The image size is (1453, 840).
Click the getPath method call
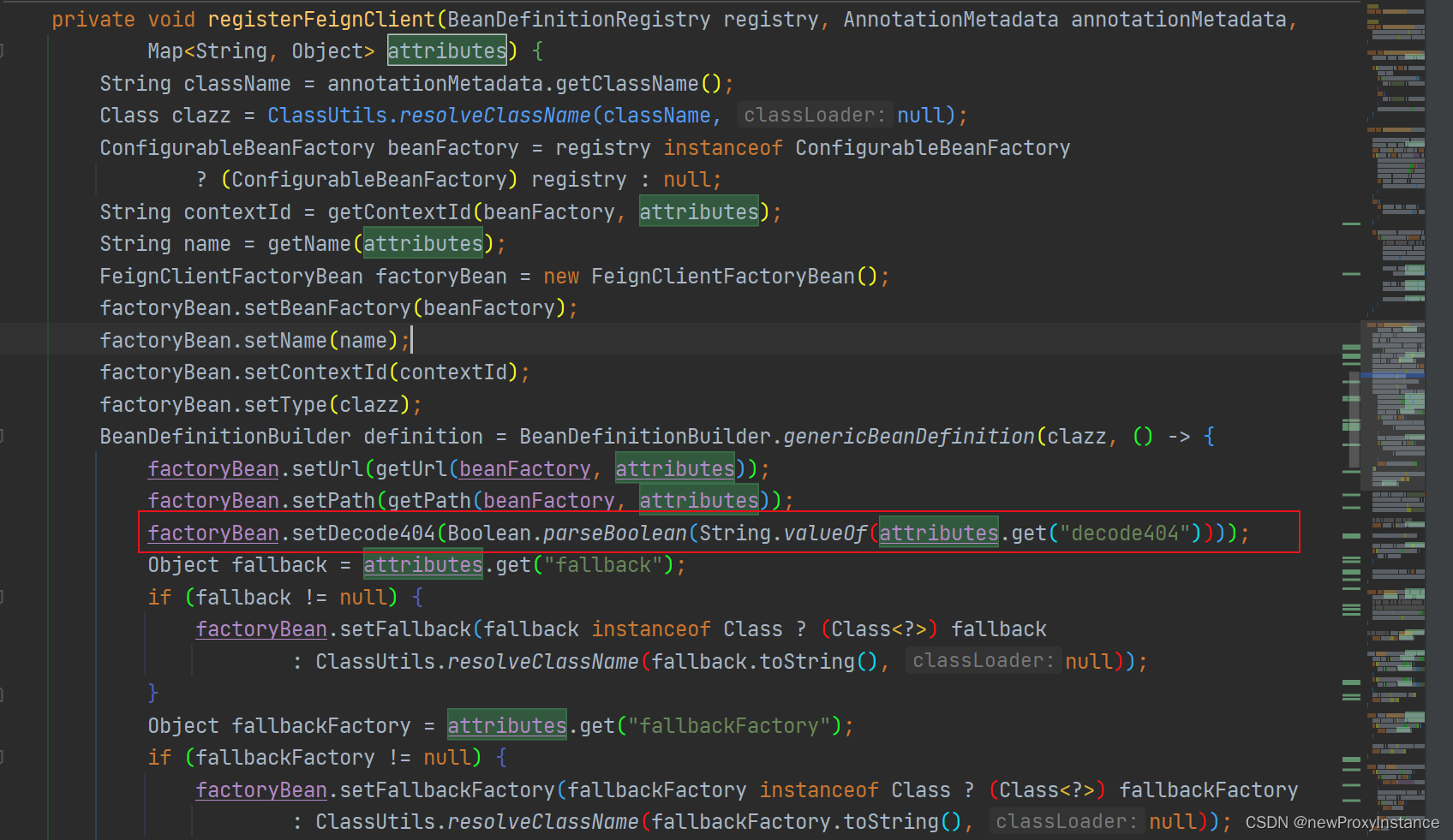point(429,501)
